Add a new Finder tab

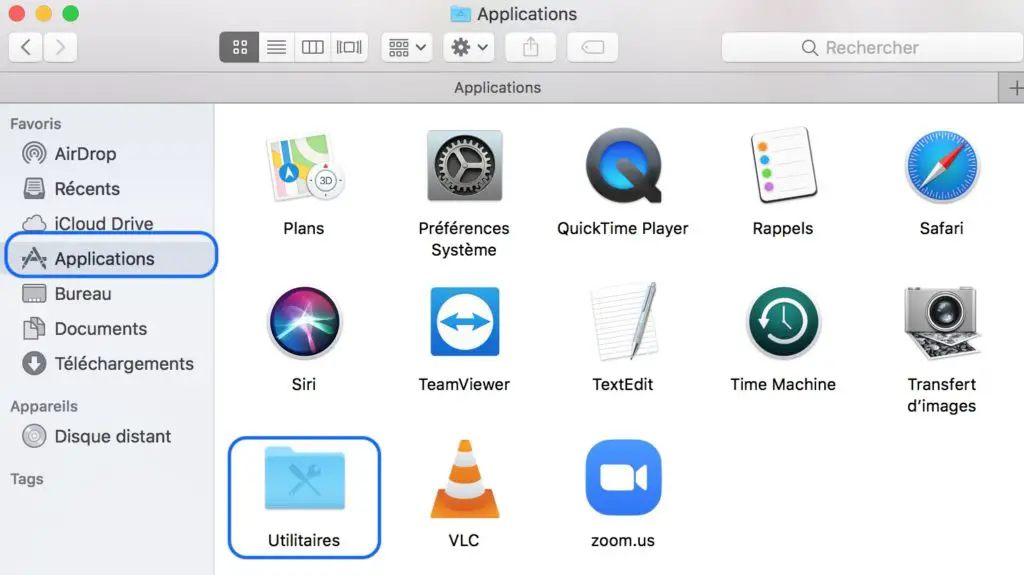(1014, 88)
